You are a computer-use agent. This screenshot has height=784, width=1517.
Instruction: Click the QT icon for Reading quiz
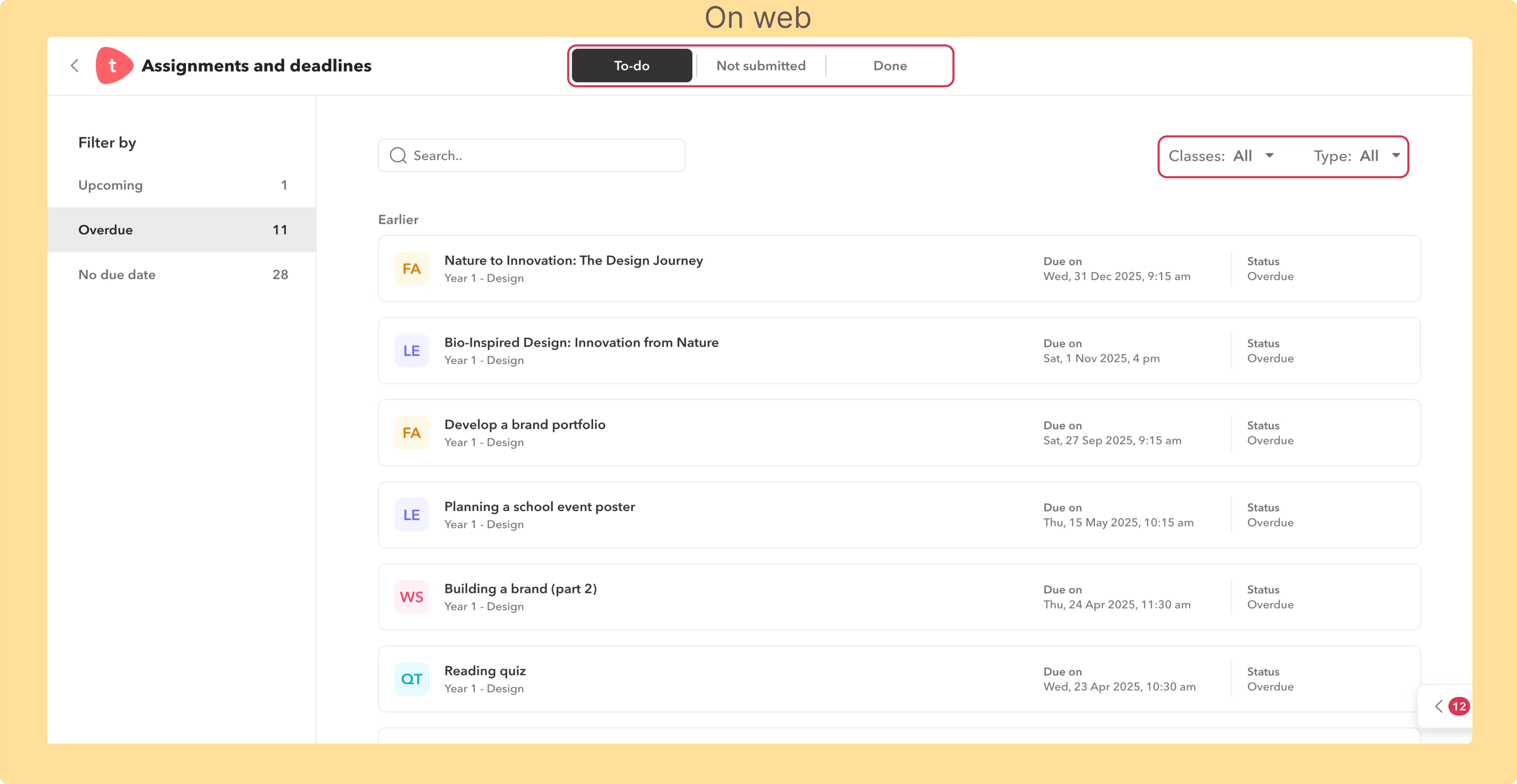(x=412, y=679)
